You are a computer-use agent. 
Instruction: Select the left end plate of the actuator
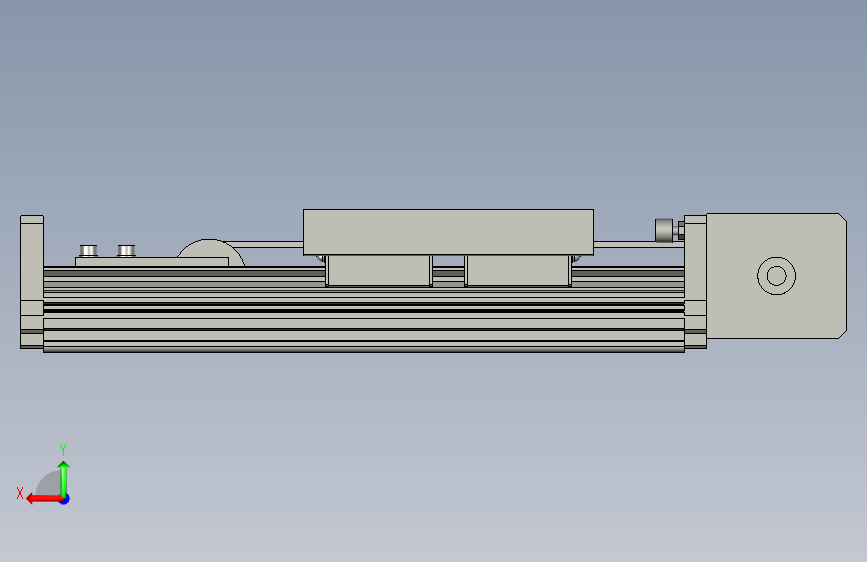pyautogui.click(x=32, y=282)
